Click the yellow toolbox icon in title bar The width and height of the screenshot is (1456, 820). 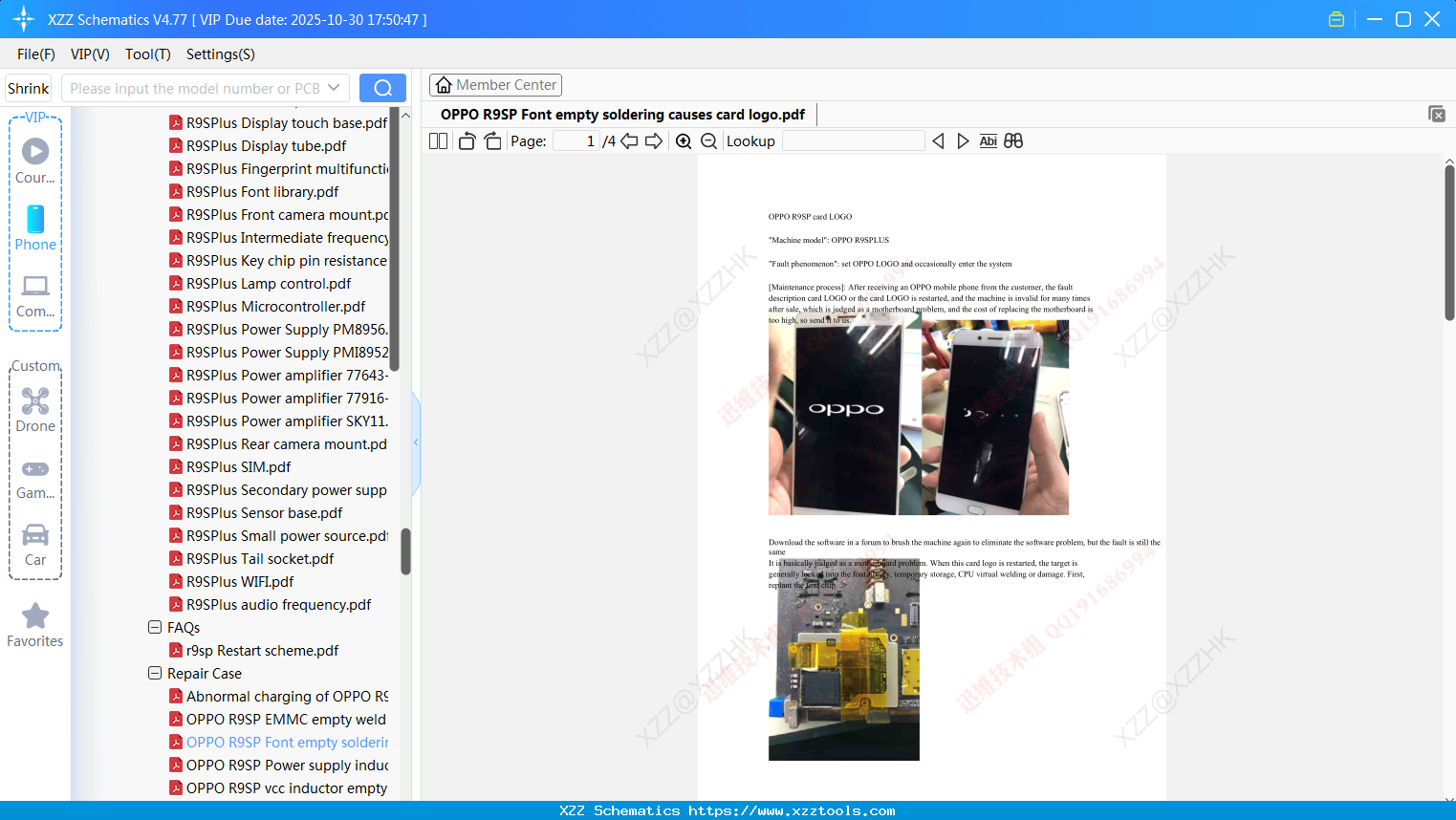tap(1336, 19)
